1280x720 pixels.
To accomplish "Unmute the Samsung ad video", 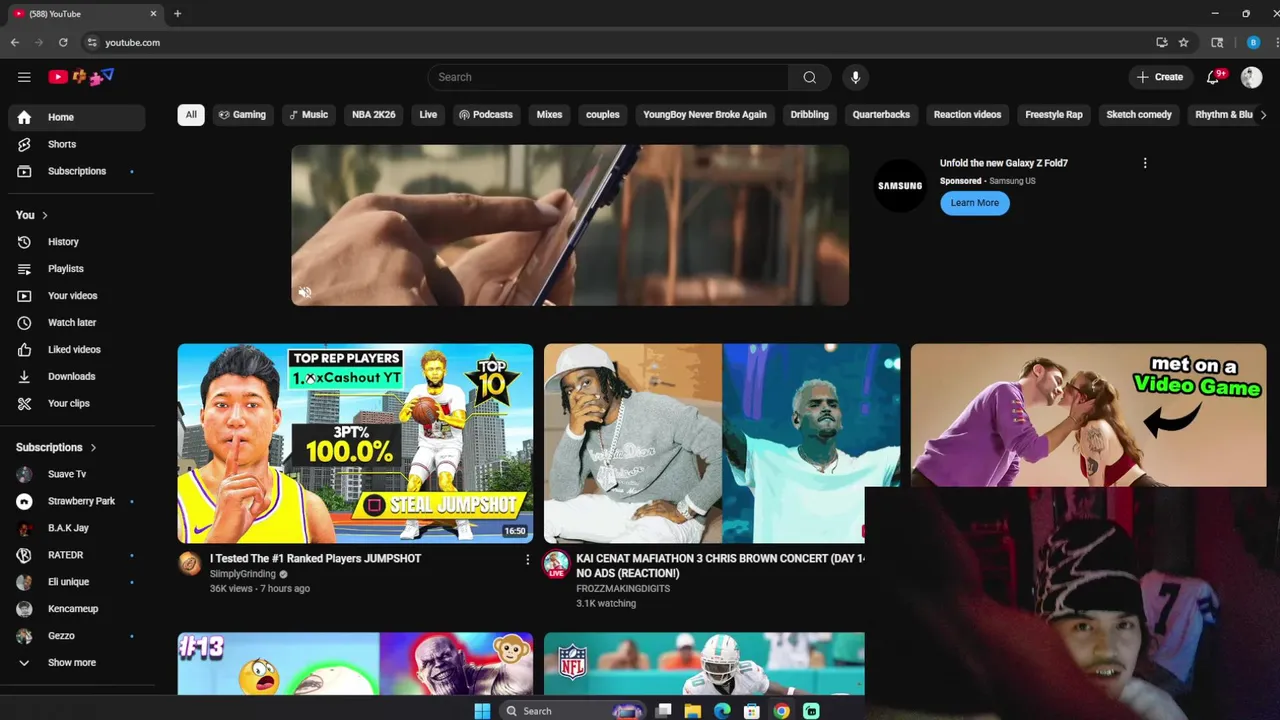I will tap(305, 292).
